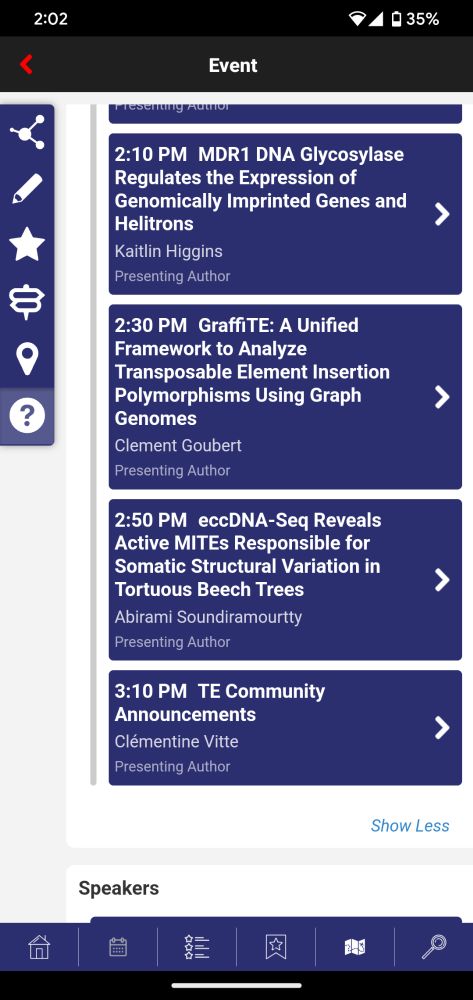The width and height of the screenshot is (473, 1000).
Task: Open help question mark icon
Action: [27, 416]
